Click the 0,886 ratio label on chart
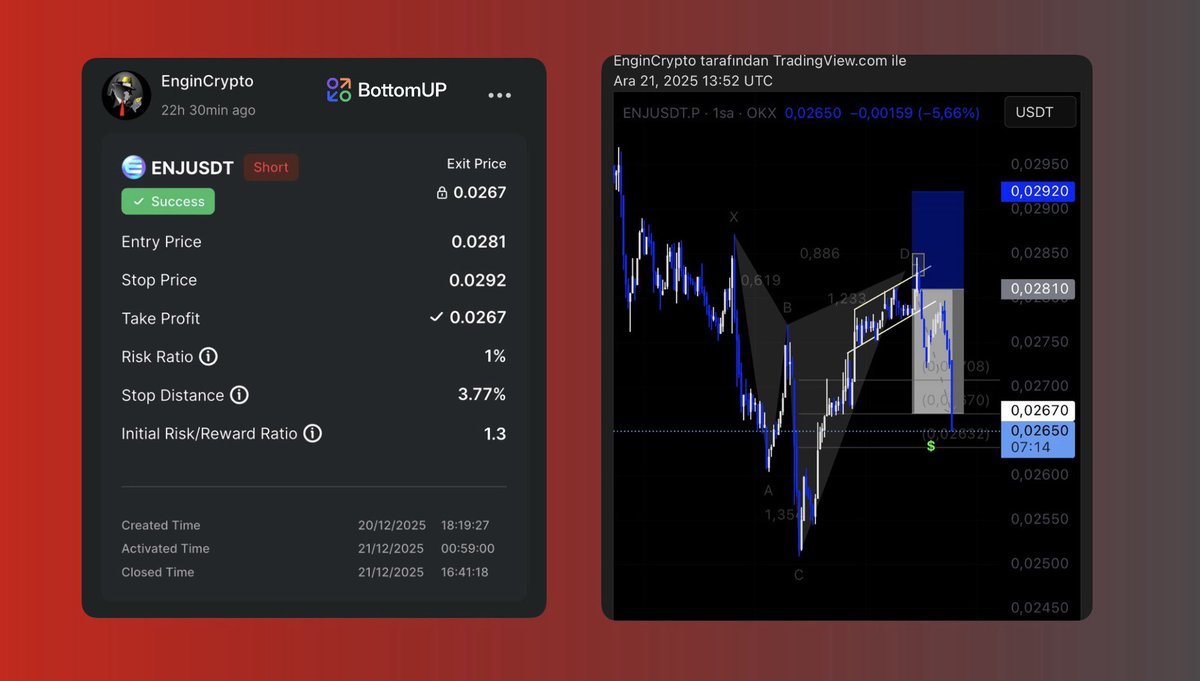The height and width of the screenshot is (681, 1200). pyautogui.click(x=820, y=254)
